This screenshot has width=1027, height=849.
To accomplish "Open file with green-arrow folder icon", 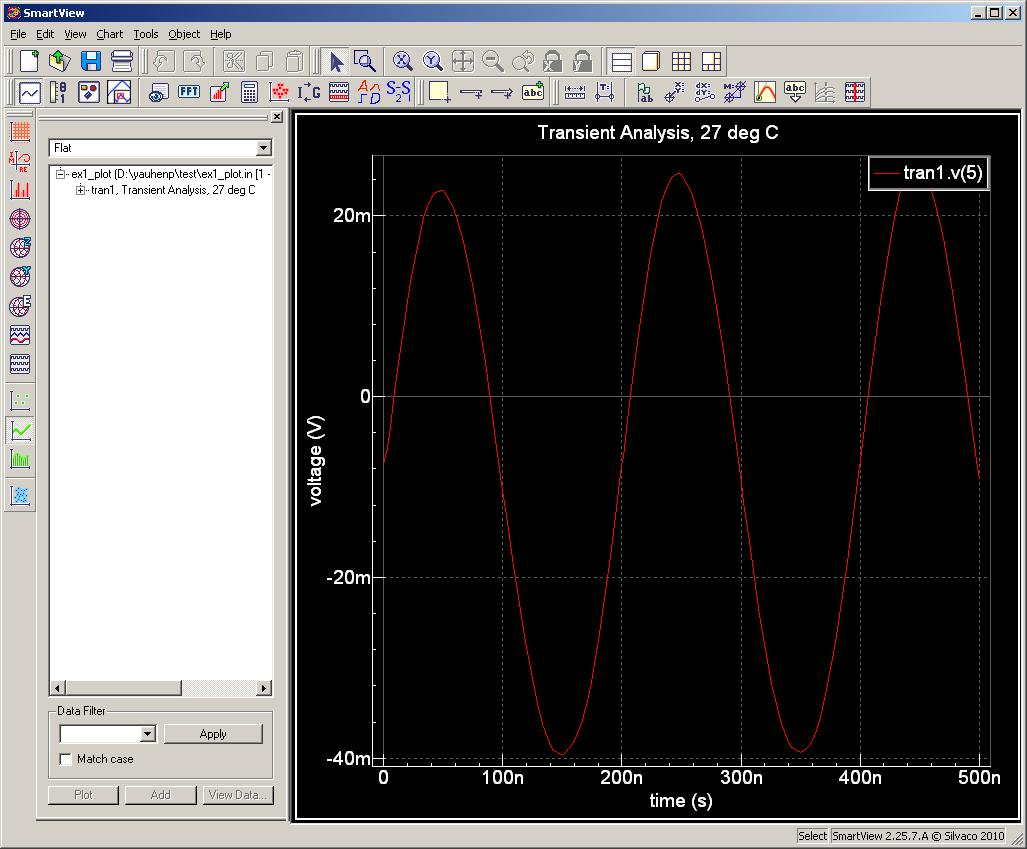I will (x=60, y=62).
